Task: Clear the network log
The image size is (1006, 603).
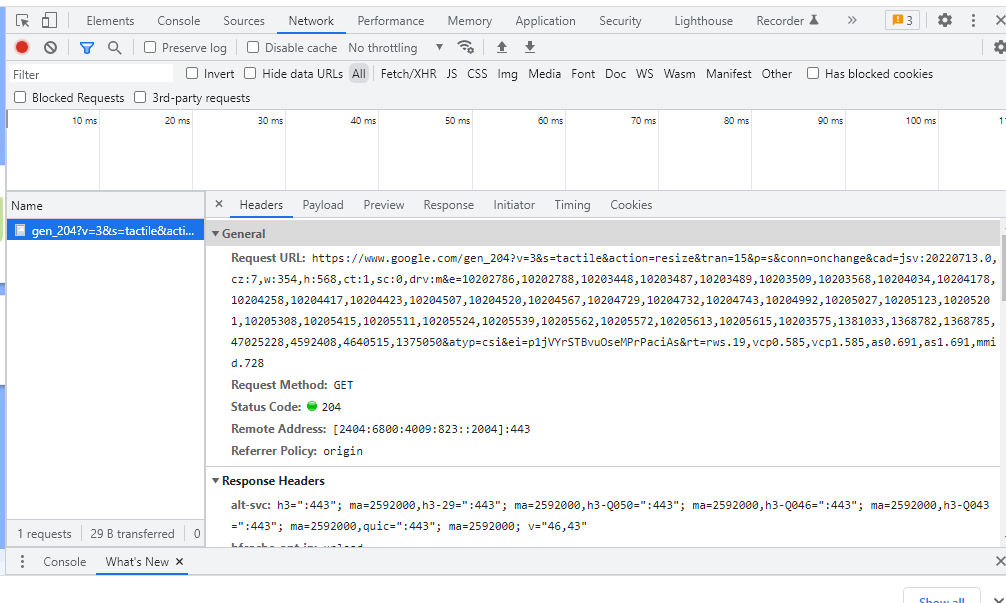Action: 50,46
